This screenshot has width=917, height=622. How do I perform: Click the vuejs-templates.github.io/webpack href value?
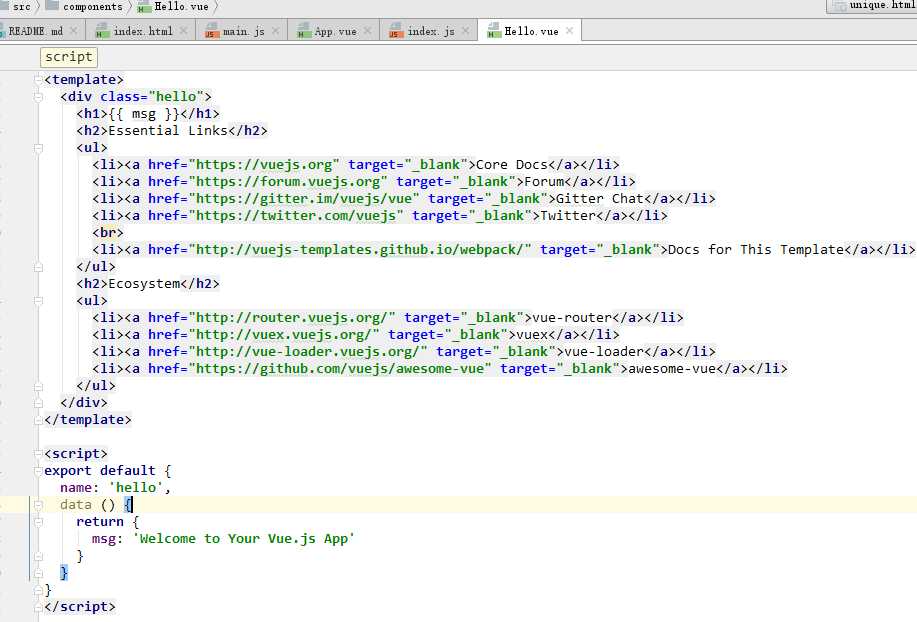click(360, 250)
